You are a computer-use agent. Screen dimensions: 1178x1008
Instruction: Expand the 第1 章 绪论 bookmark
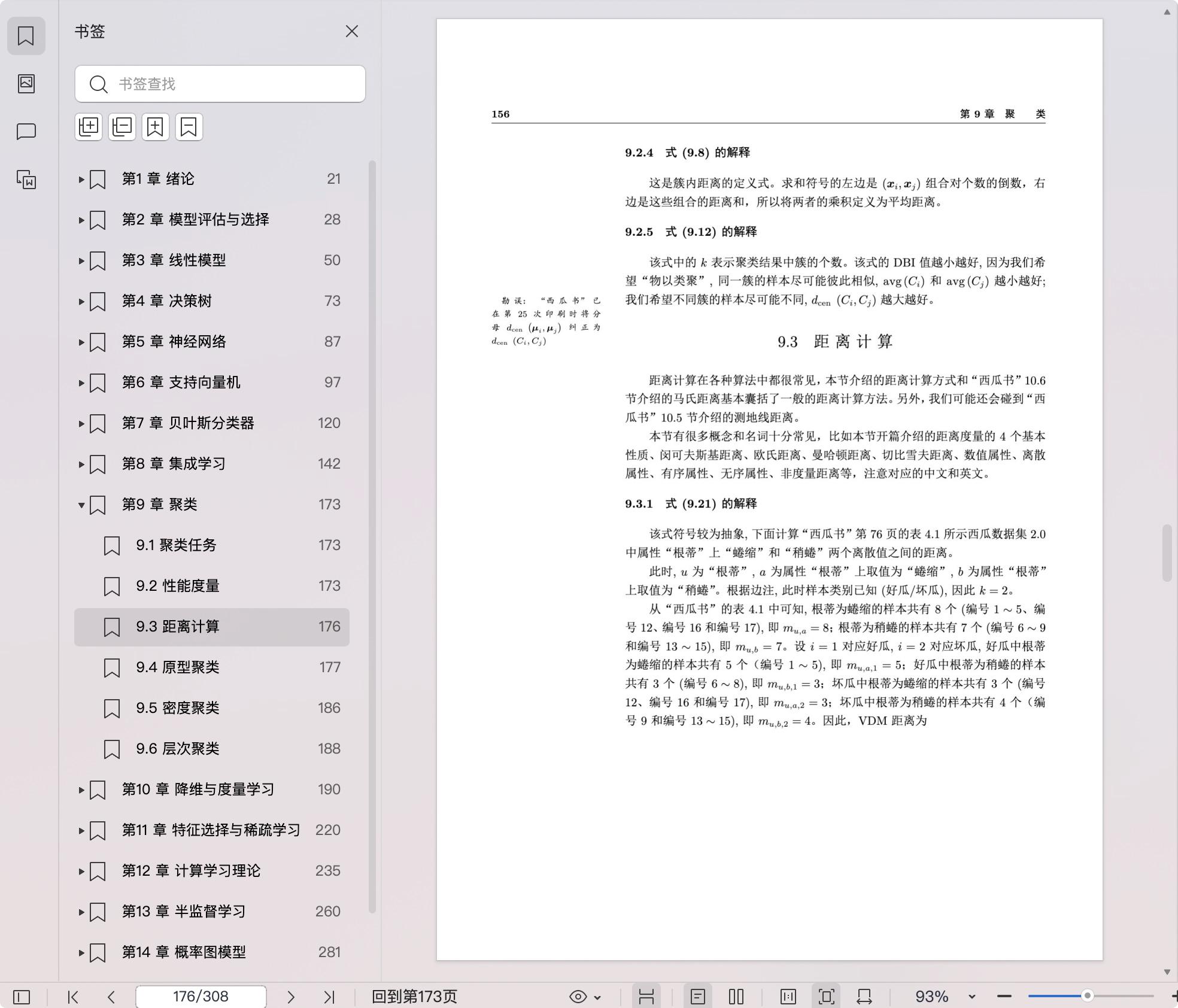click(81, 179)
